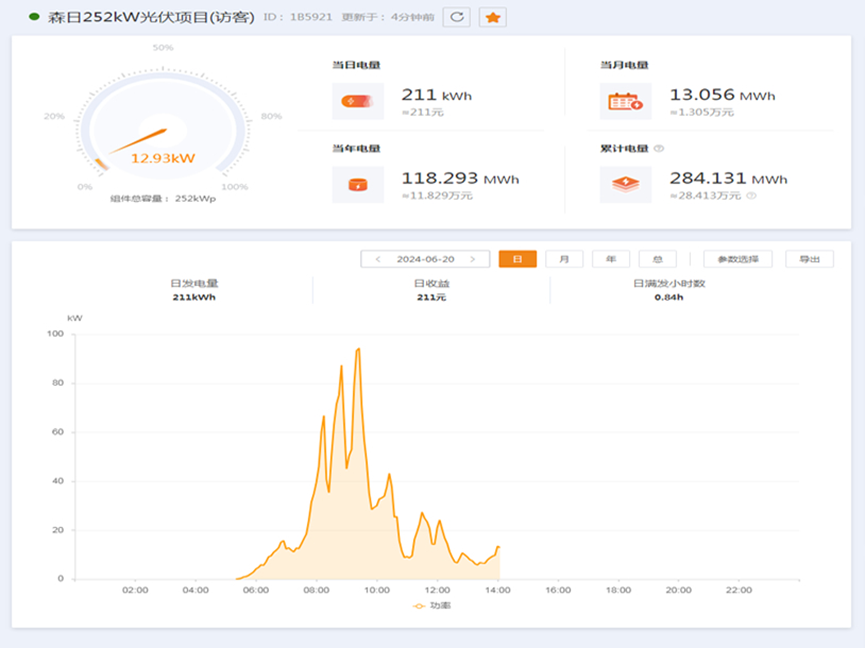Switch to the 年 year tab
This screenshot has width=865, height=648.
[611, 259]
